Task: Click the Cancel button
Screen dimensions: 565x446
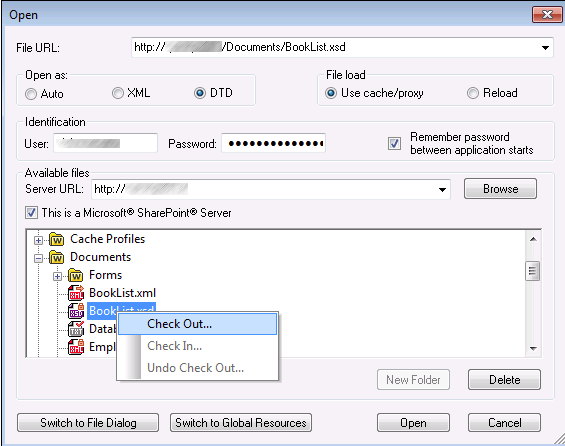Action: (504, 423)
